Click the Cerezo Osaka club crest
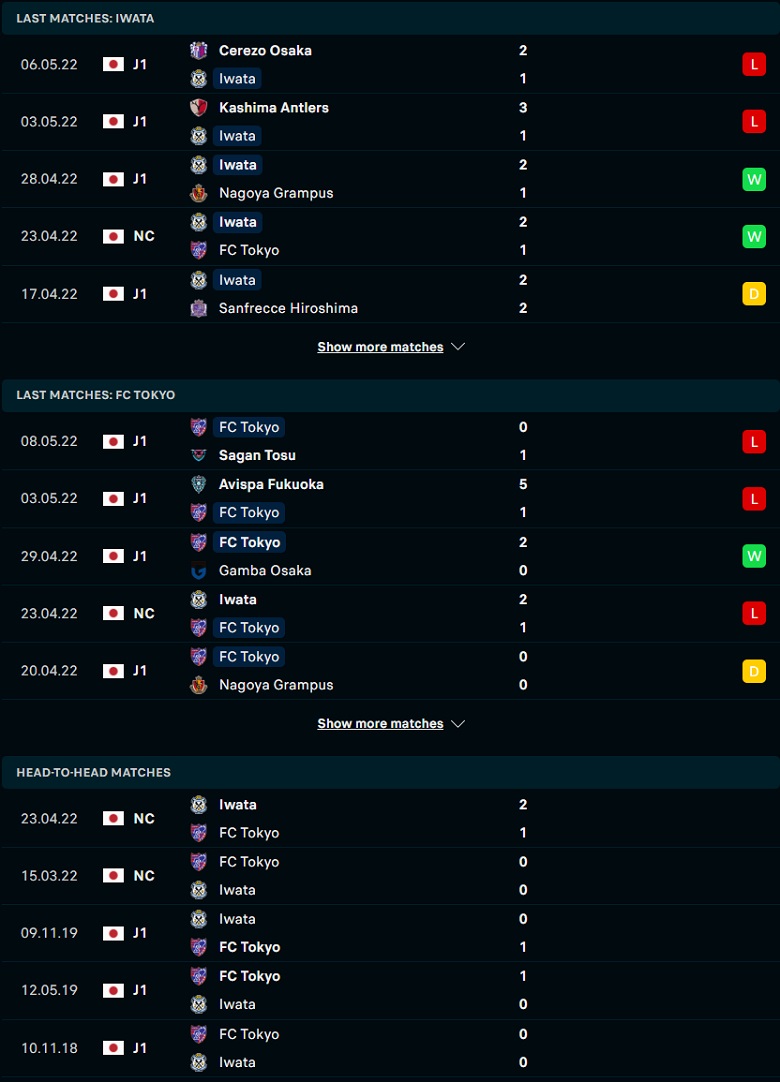 point(199,50)
